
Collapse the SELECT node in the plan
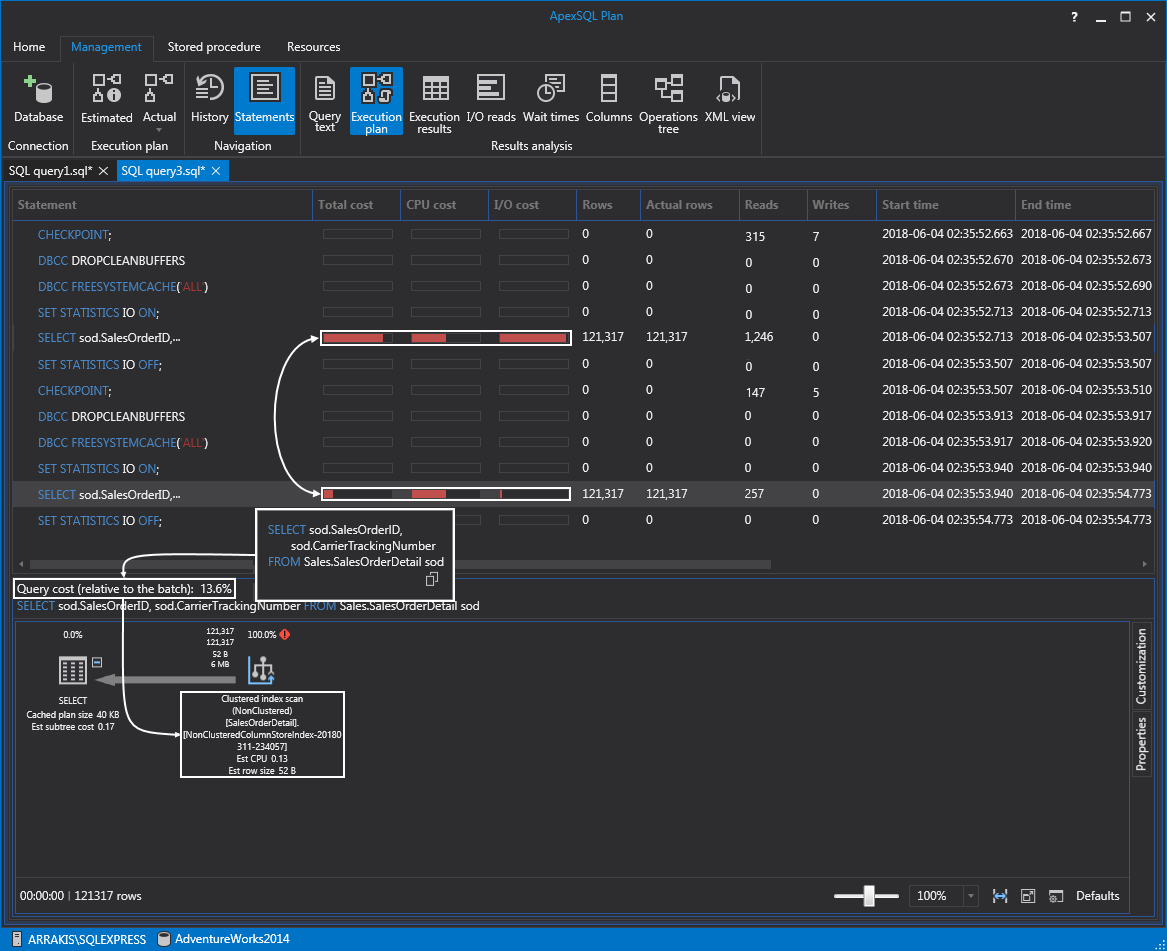pyautogui.click(x=97, y=662)
